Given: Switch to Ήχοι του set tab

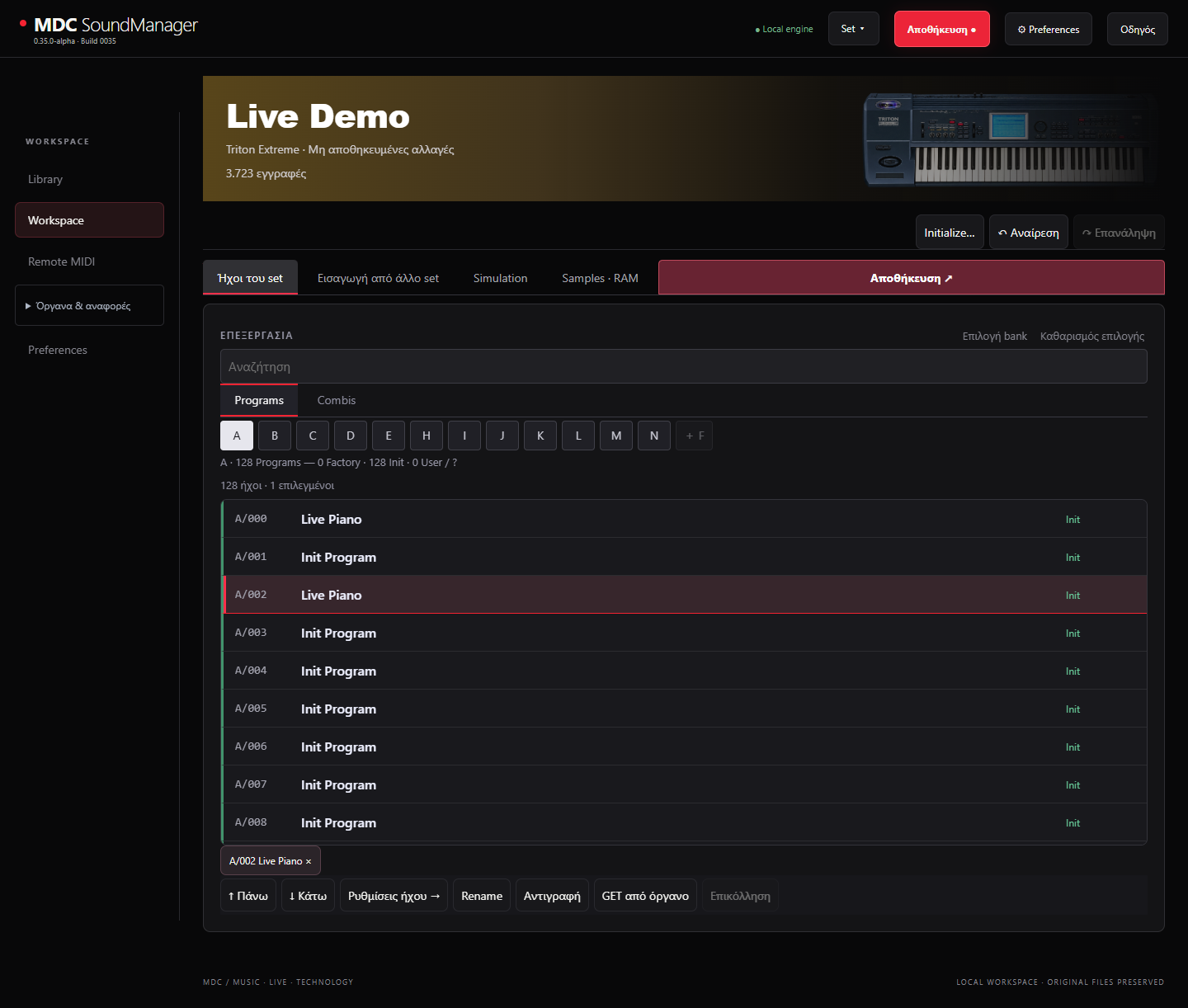Looking at the screenshot, I should pyautogui.click(x=250, y=278).
